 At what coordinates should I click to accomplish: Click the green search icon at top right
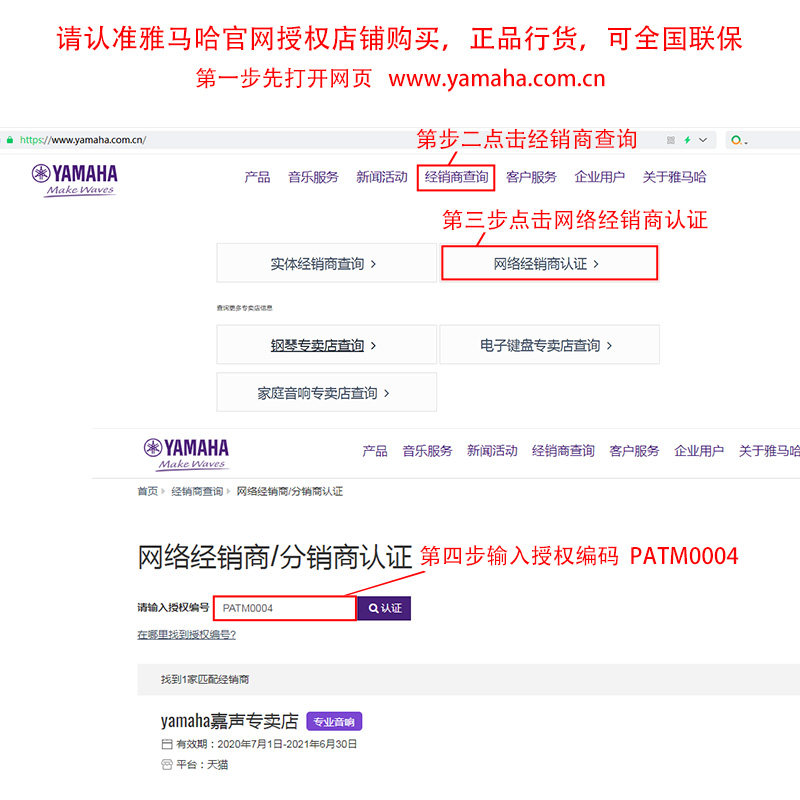coord(738,140)
